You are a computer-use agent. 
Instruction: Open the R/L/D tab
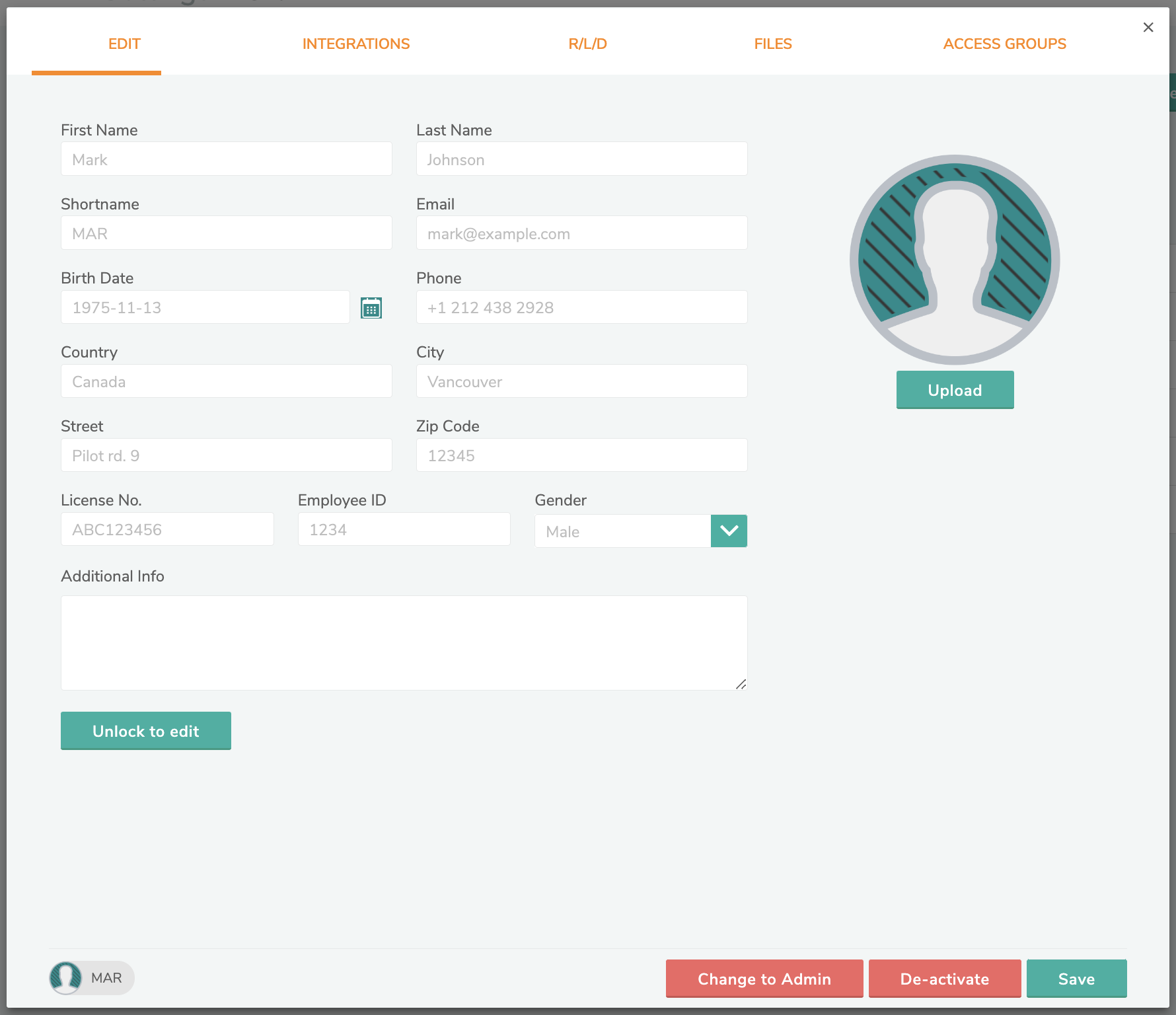pos(587,44)
